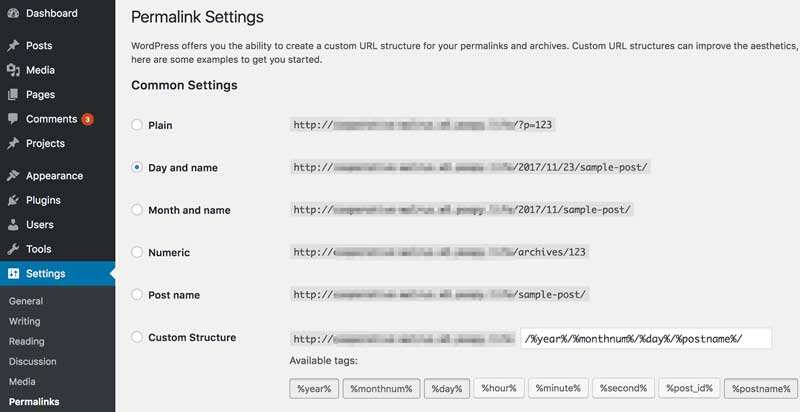Click the Appearance paintbrush icon
Screen dimensions: 800x412
[13, 176]
